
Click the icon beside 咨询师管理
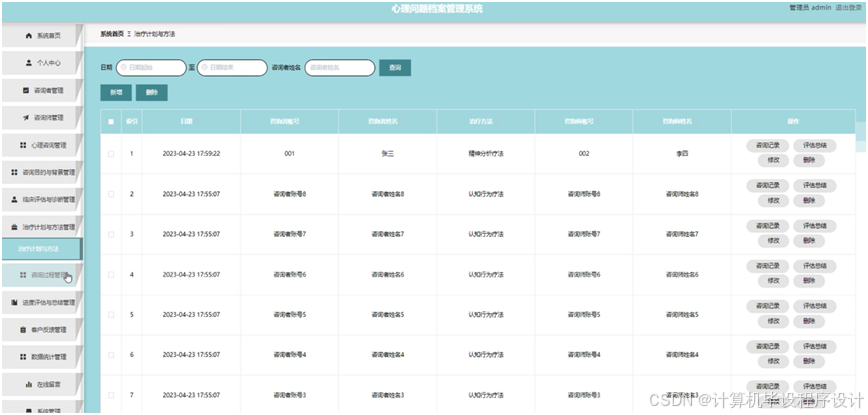pos(25,117)
